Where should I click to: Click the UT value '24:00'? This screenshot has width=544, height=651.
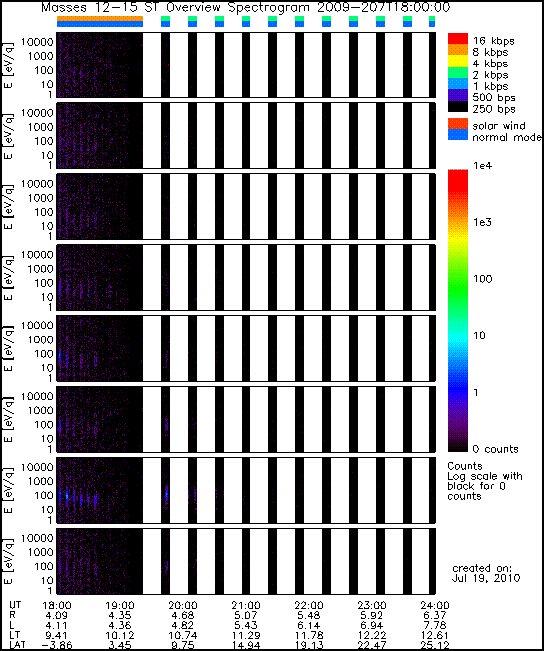click(x=434, y=606)
